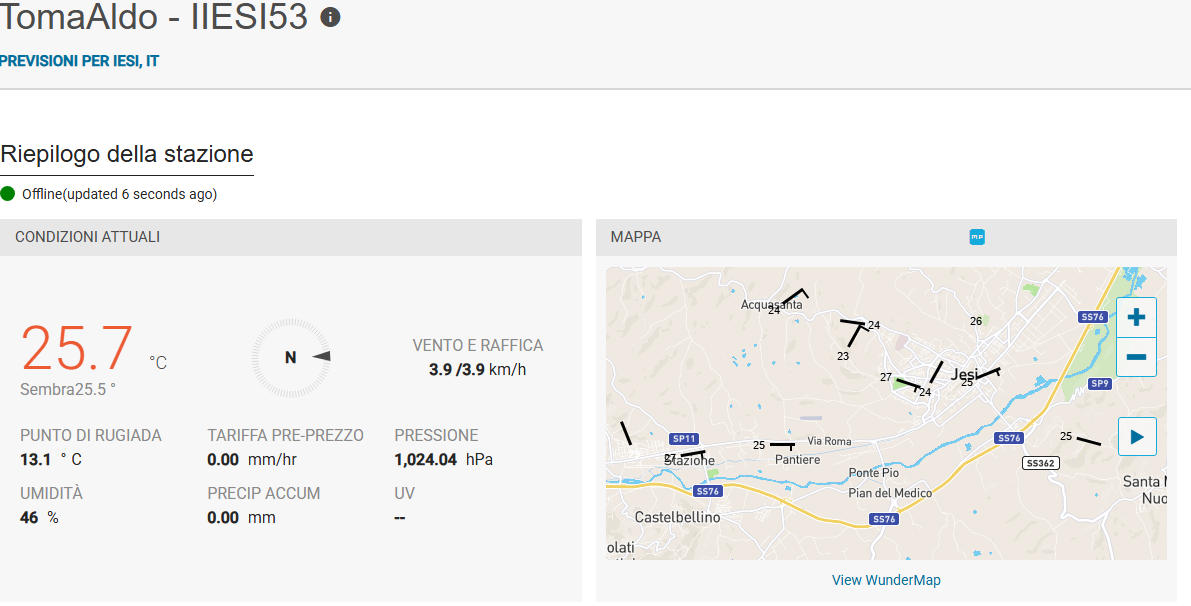Select the station marker showing 26
Image resolution: width=1191 pixels, height=606 pixels.
976,321
